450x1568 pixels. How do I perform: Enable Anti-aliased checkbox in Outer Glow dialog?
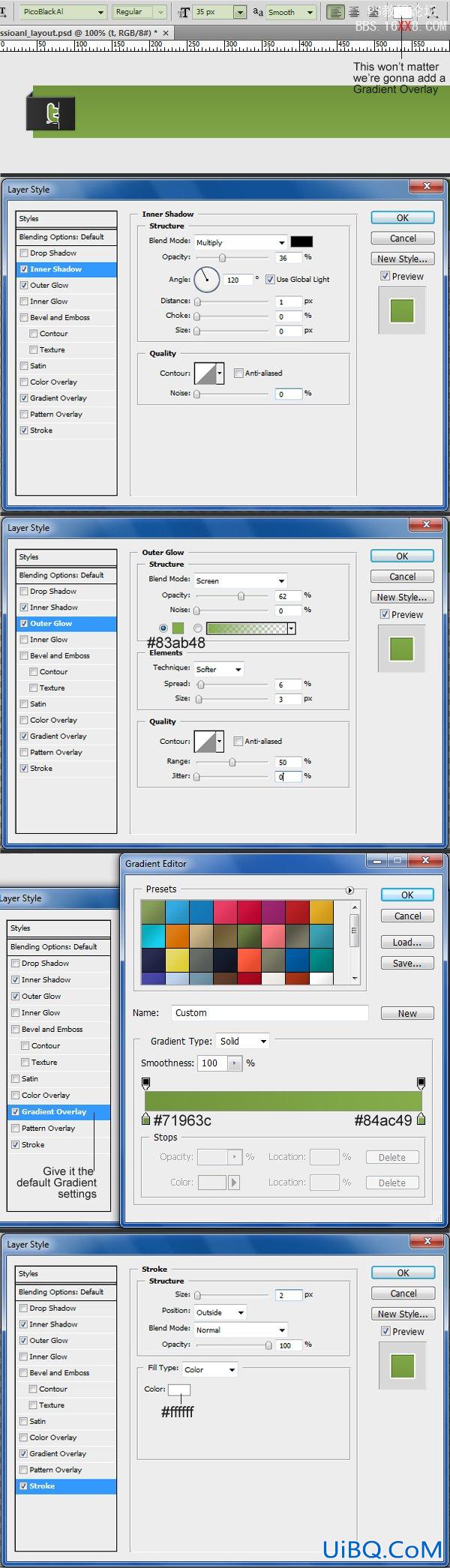point(238,742)
